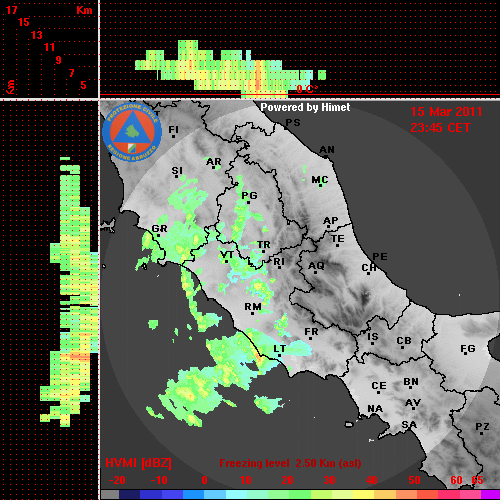Click the LT city label on the map
500x500 pixels.
[279, 349]
